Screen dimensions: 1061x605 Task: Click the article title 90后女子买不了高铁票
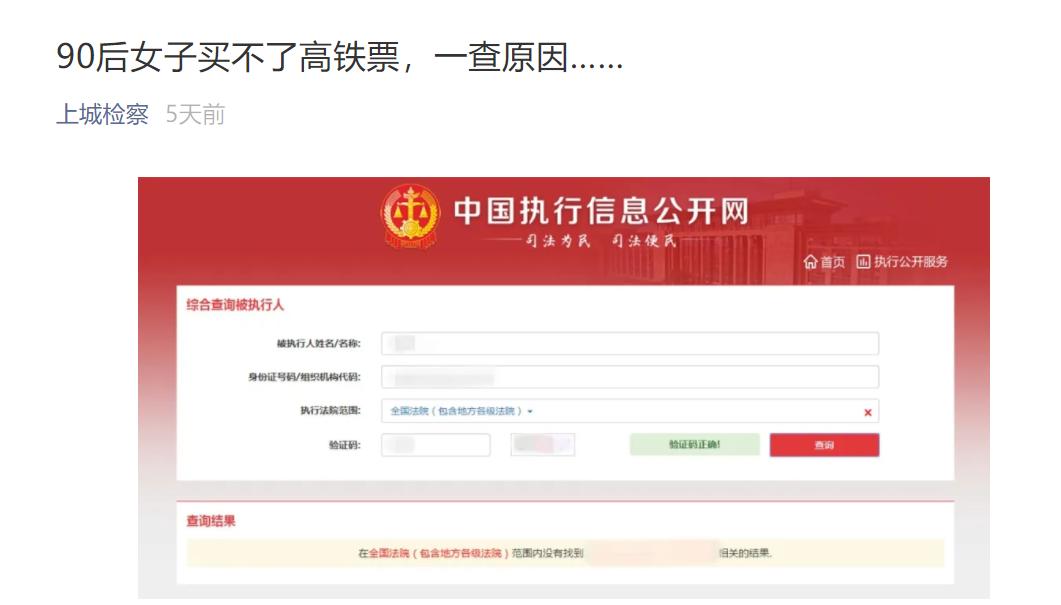[x=340, y=57]
